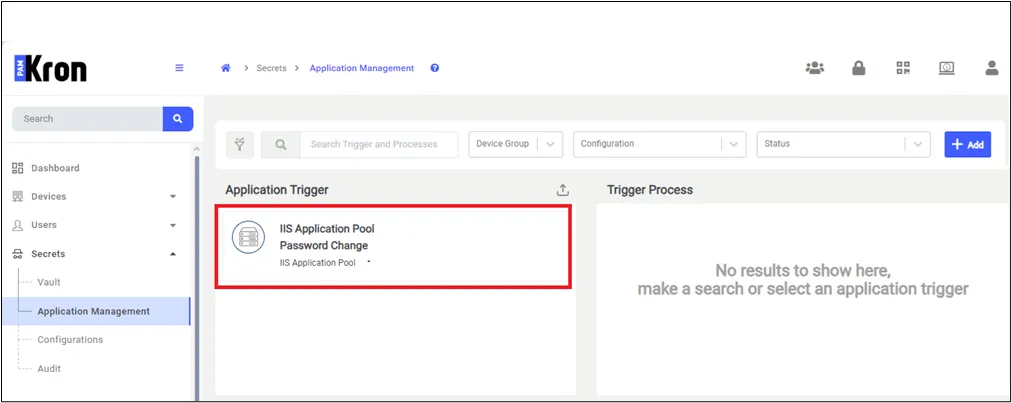This screenshot has height=403, width=1012.
Task: Click the filter funnel icon
Action: point(240,145)
